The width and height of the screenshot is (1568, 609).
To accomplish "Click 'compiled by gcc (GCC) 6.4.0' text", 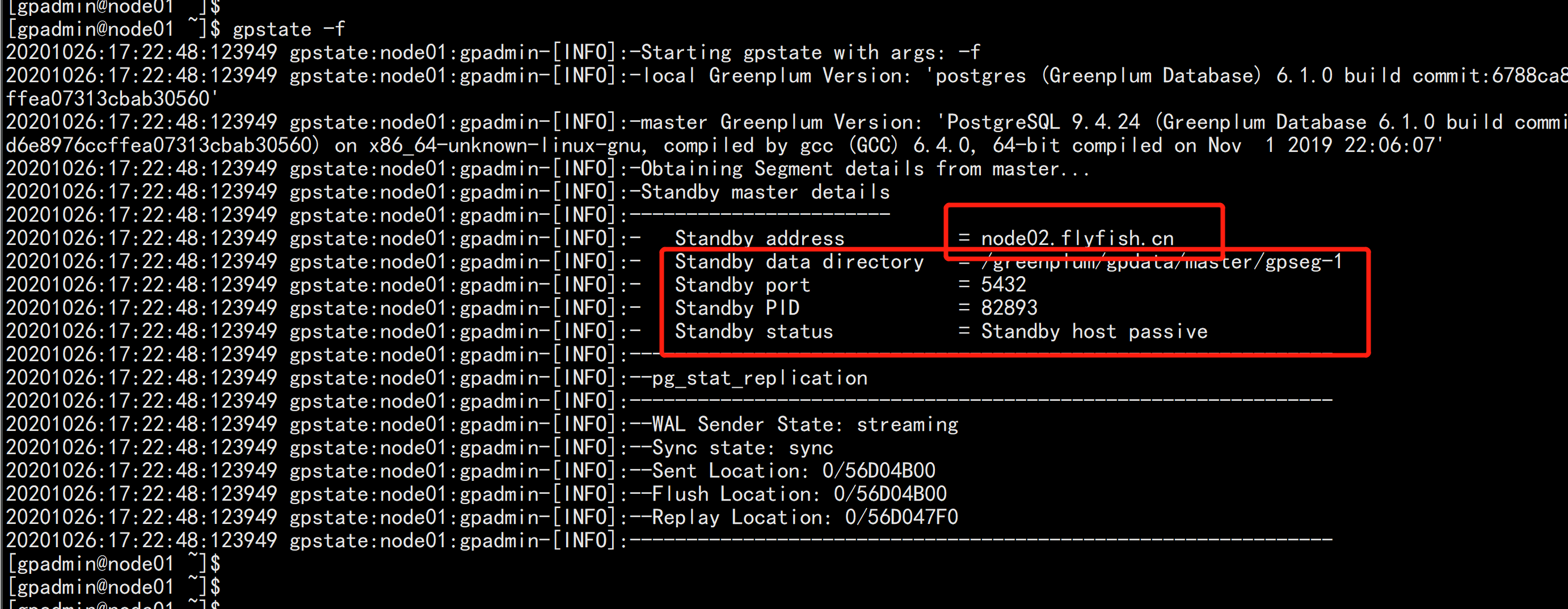I will click(x=819, y=145).
